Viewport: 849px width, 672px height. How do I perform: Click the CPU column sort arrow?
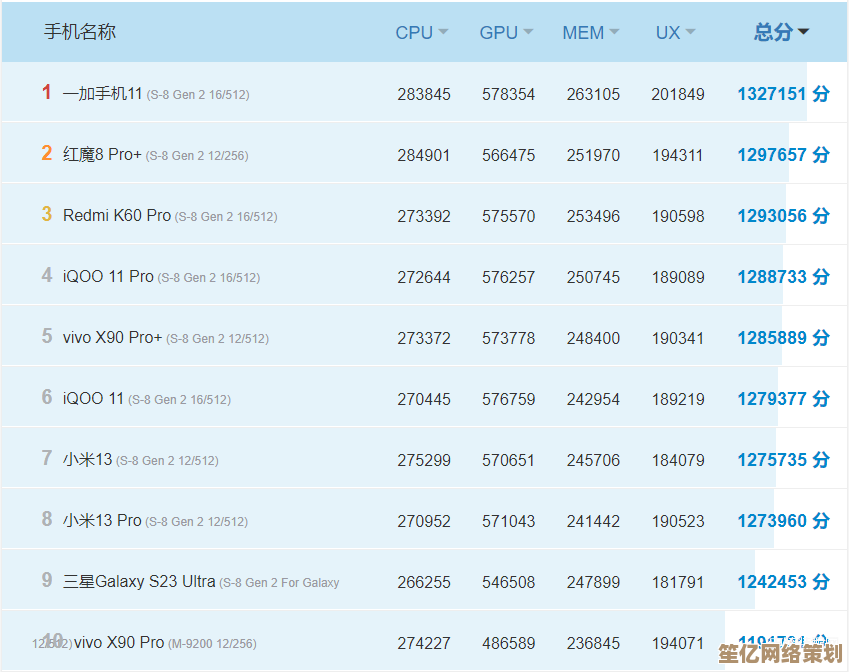443,33
